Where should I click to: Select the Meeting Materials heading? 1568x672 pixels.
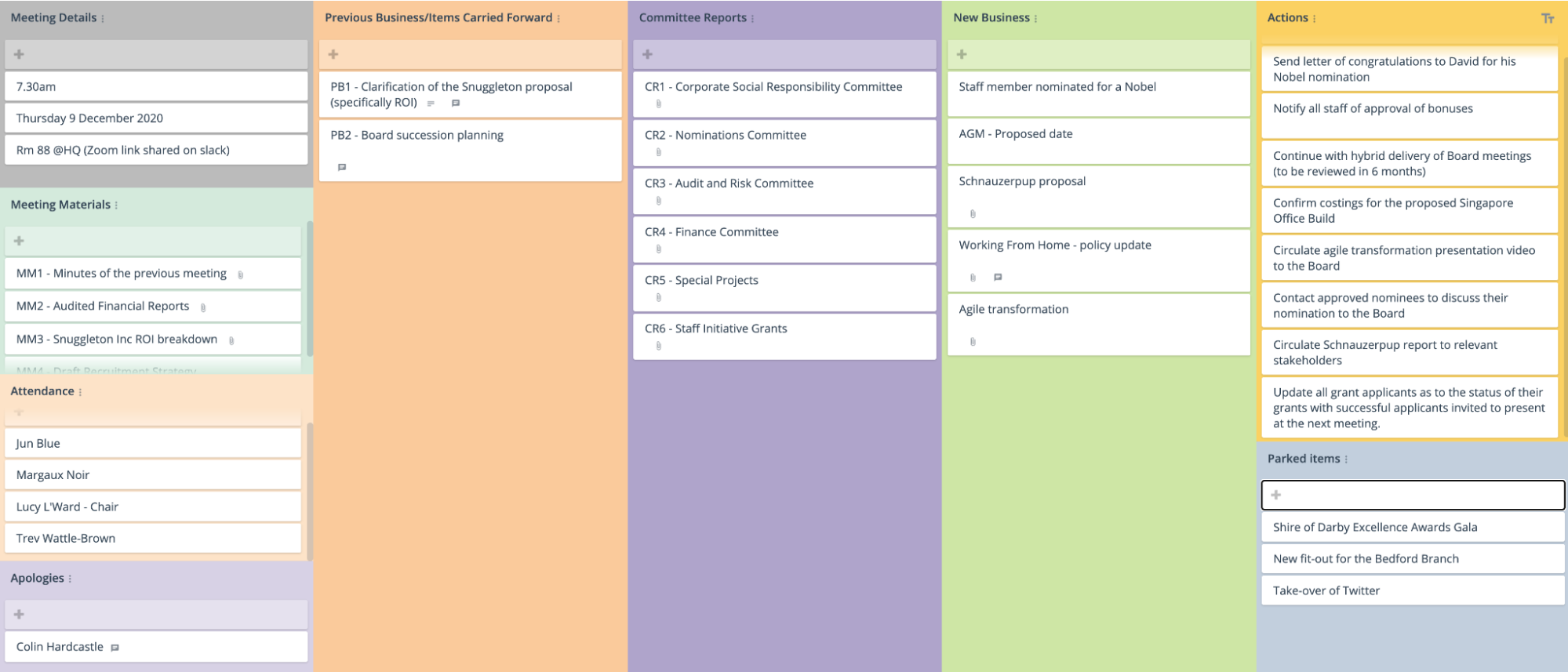pos(60,205)
